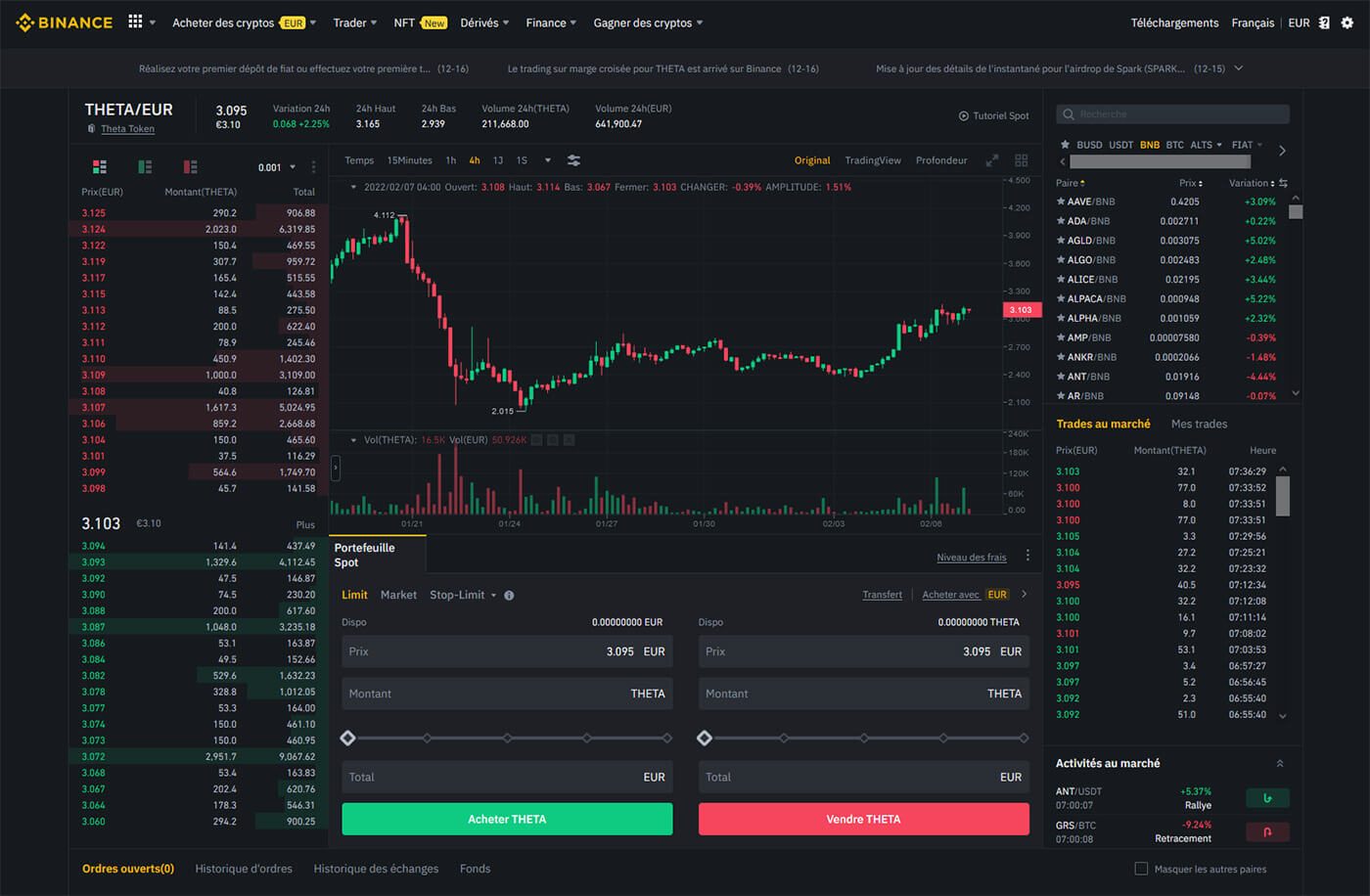Open Téléchargements in top bar

[1174, 22]
